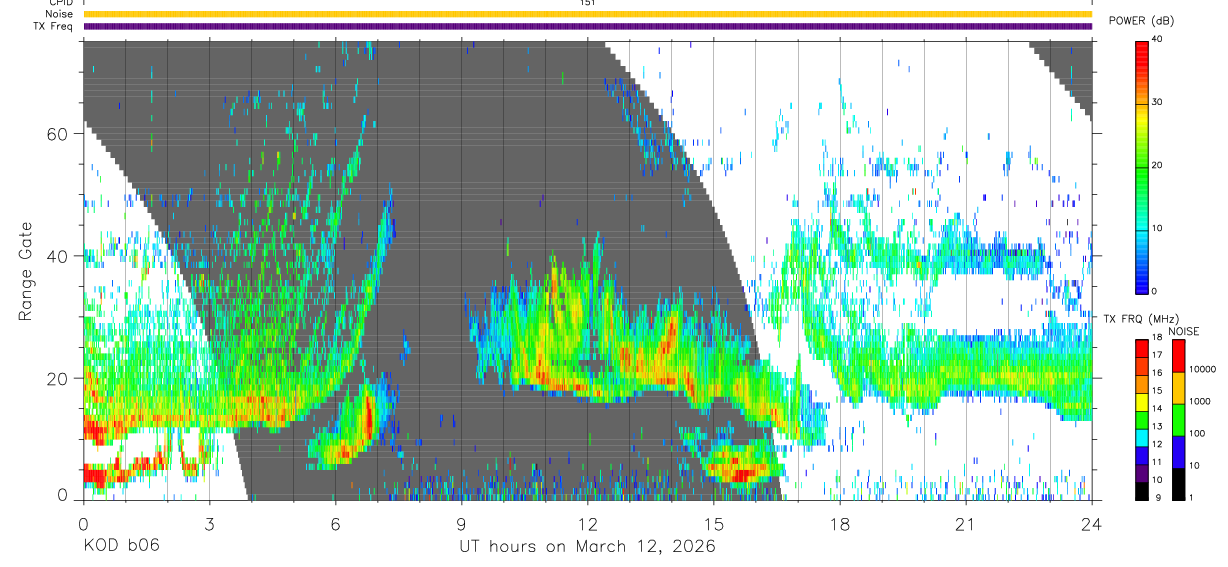Click the "24" tick on the UT hours axis

pyautogui.click(x=1092, y=523)
